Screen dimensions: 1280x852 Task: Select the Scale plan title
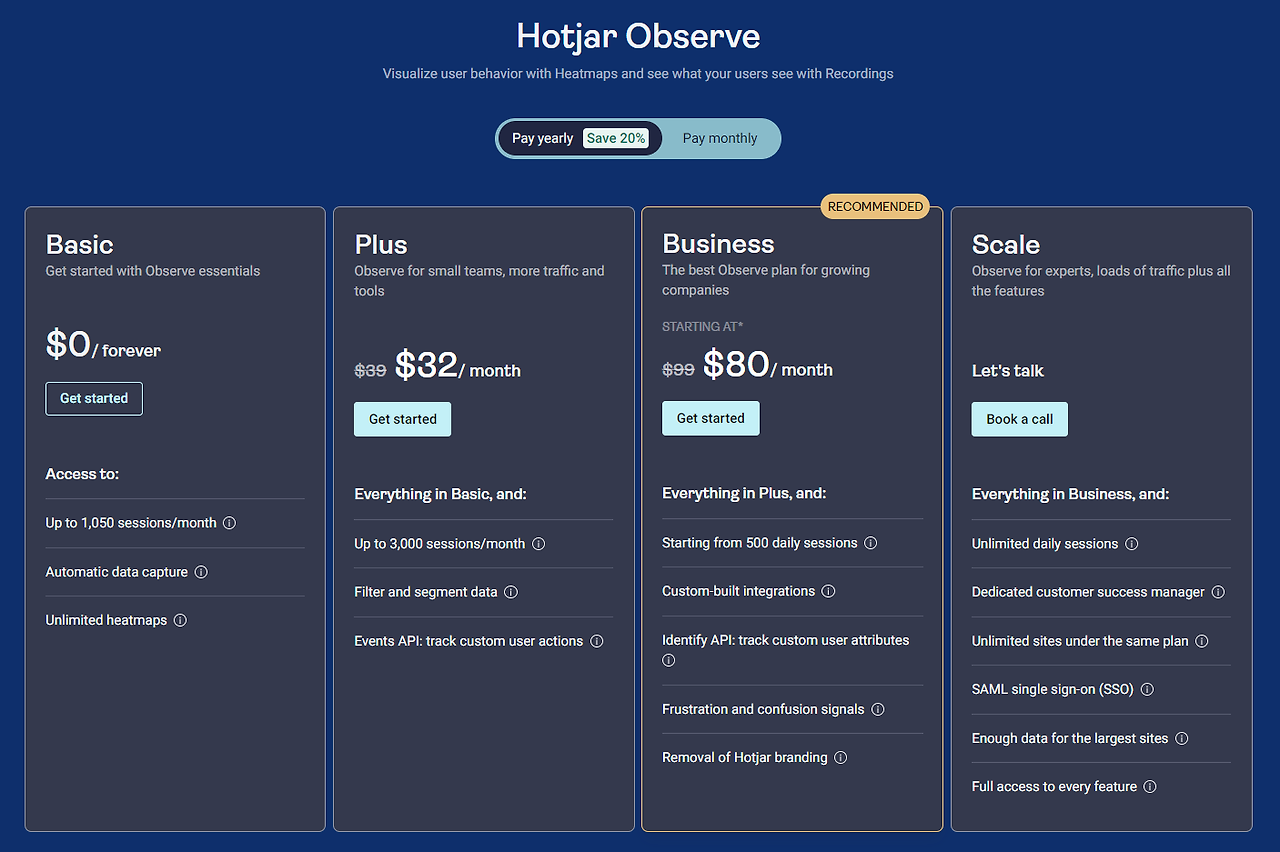click(x=1006, y=245)
